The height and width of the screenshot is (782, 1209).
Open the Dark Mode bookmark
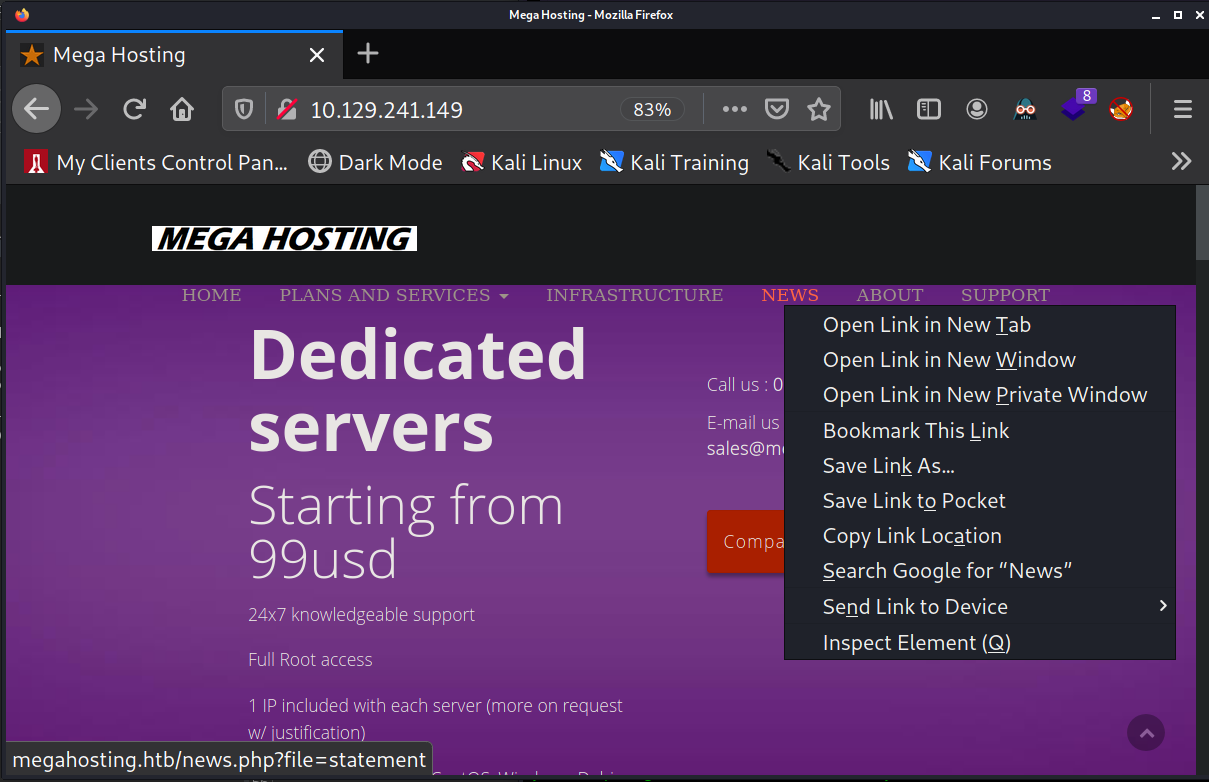375,162
